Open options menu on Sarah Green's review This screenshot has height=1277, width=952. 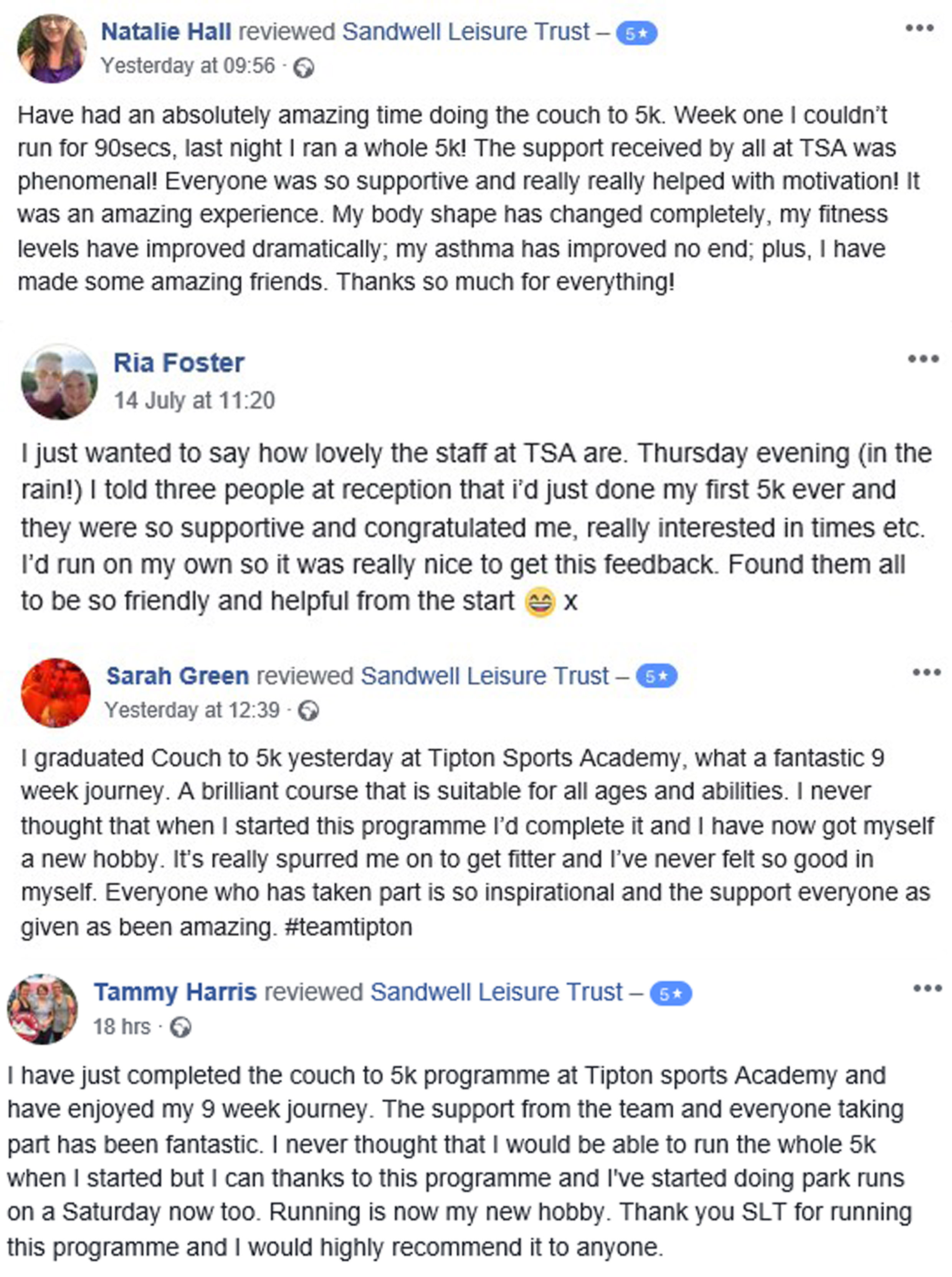click(x=926, y=673)
